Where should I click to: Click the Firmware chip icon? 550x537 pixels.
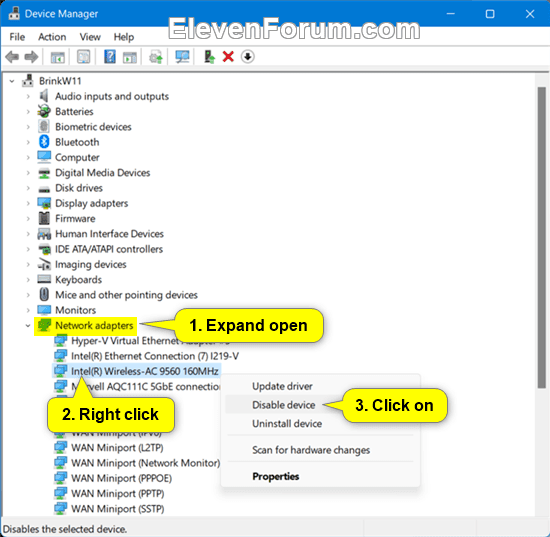[44, 218]
